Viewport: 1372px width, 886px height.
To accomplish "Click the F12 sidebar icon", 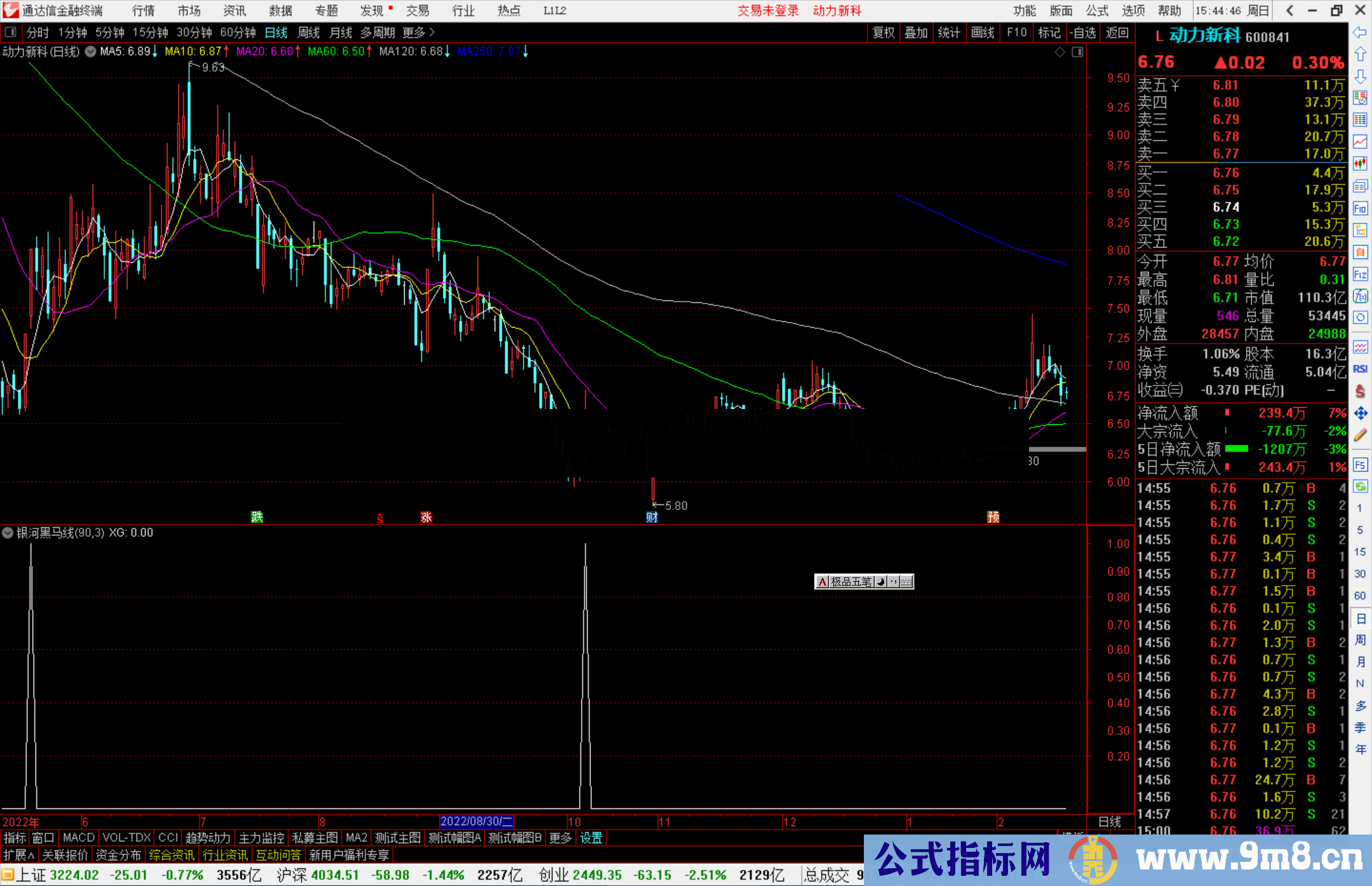I will click(x=1360, y=274).
